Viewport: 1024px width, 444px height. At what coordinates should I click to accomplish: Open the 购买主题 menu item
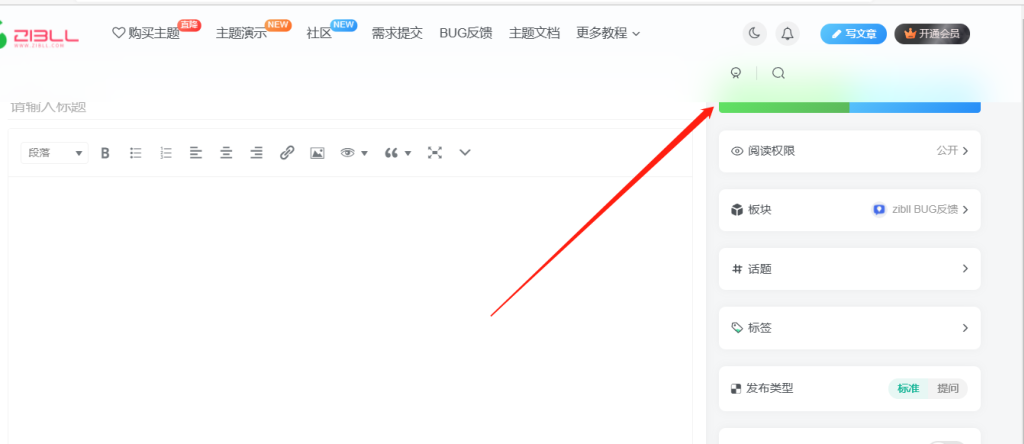tap(146, 33)
